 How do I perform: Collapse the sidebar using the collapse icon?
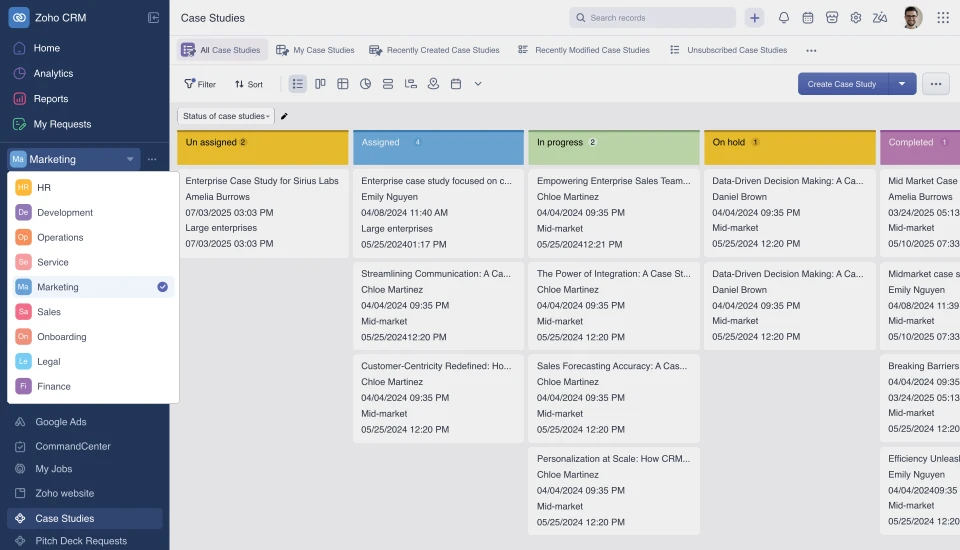point(154,18)
